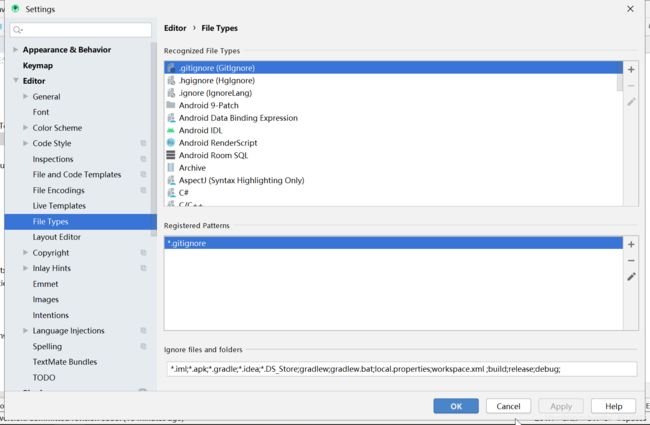Click the project-level icon beside Code Style

[143, 143]
